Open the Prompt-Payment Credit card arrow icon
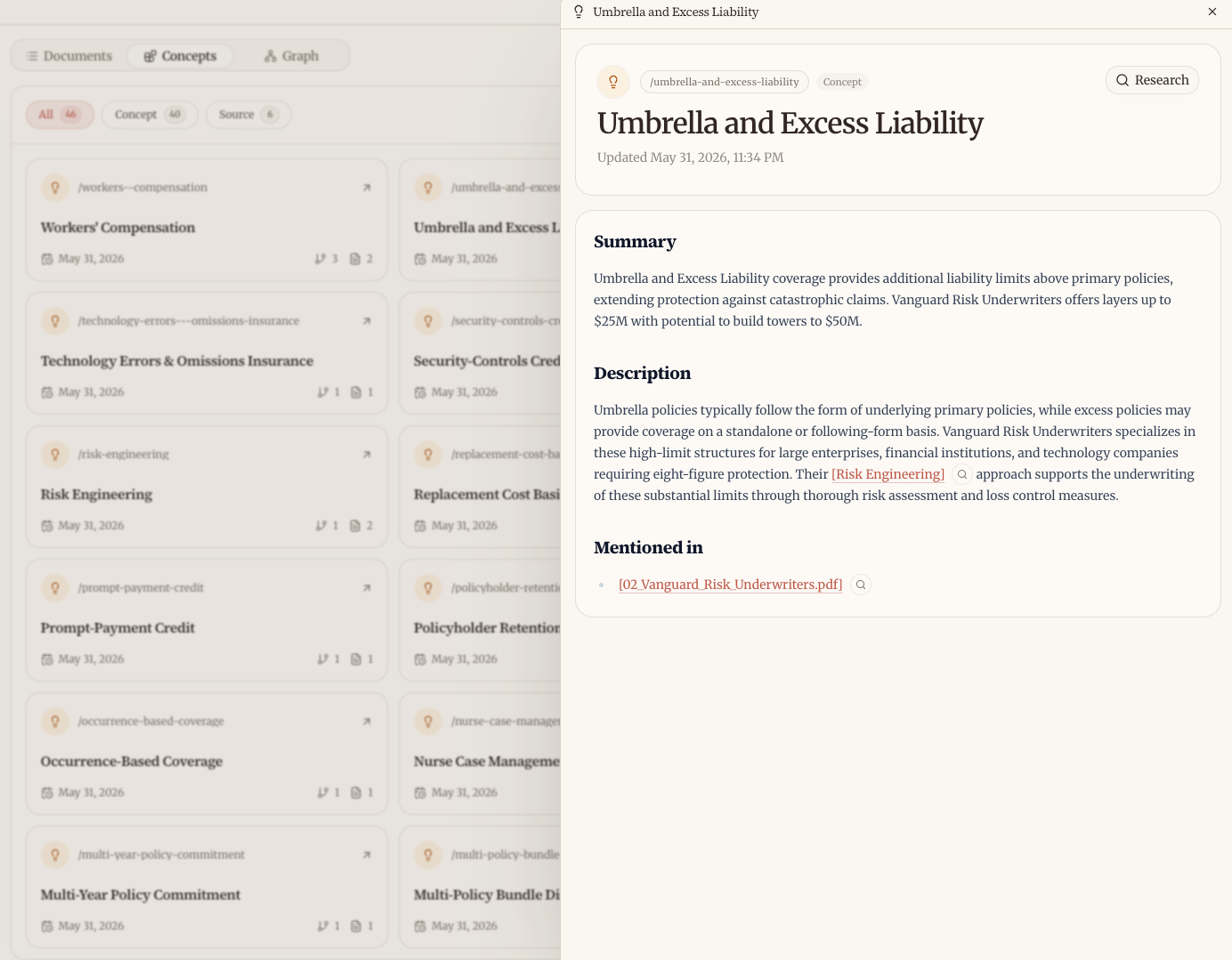The image size is (1232, 960). click(367, 588)
